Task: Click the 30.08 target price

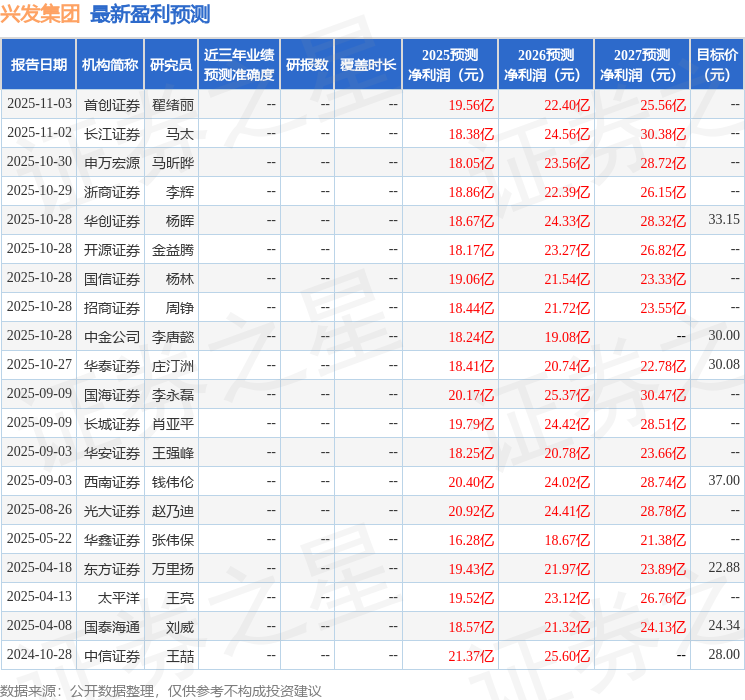Action: pyautogui.click(x=724, y=364)
